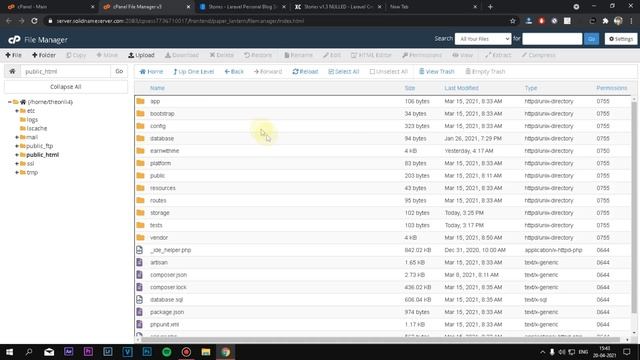Screen dimensions: 640x360
Task: Sort by the Last Modified column header
Action: [461, 88]
